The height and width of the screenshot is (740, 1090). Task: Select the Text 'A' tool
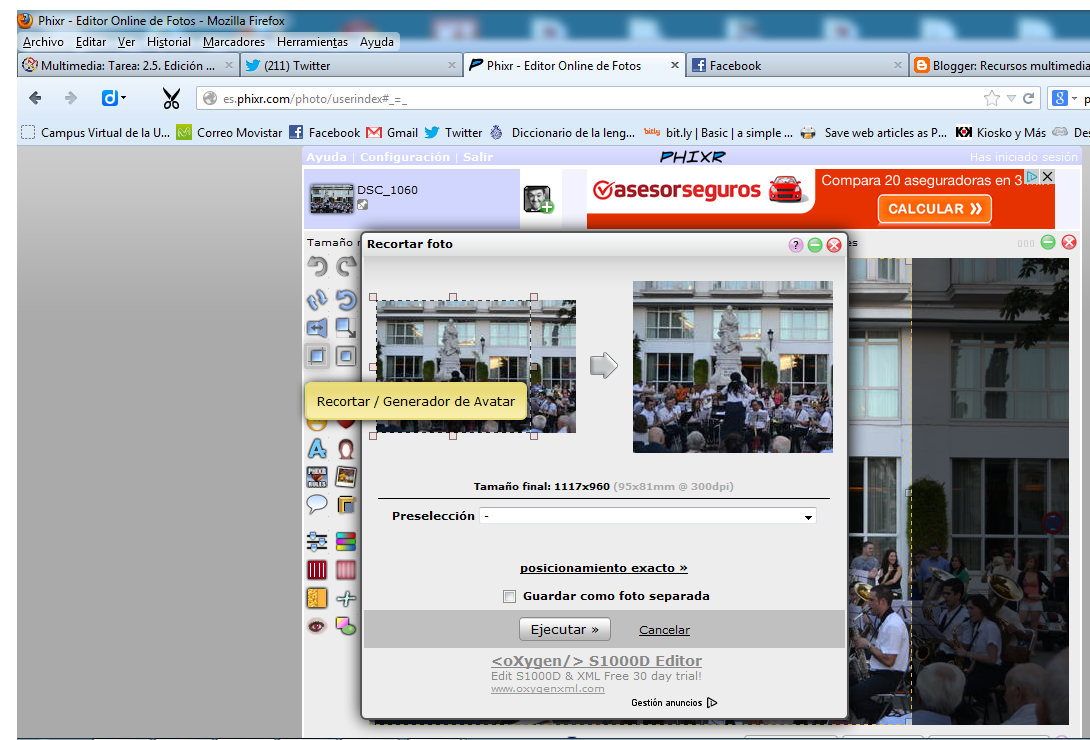point(317,449)
